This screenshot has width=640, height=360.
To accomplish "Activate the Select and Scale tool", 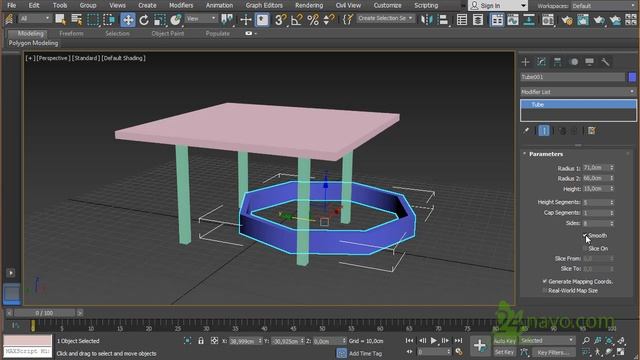I will pyautogui.click(x=160, y=20).
